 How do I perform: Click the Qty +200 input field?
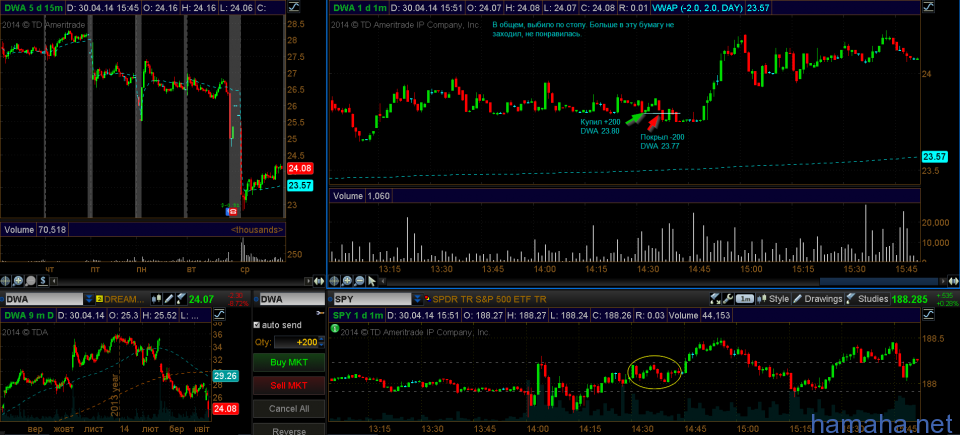coord(296,342)
